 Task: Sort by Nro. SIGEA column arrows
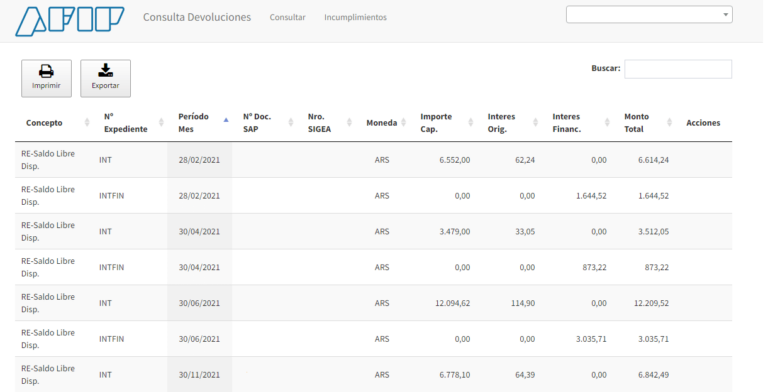click(x=349, y=122)
